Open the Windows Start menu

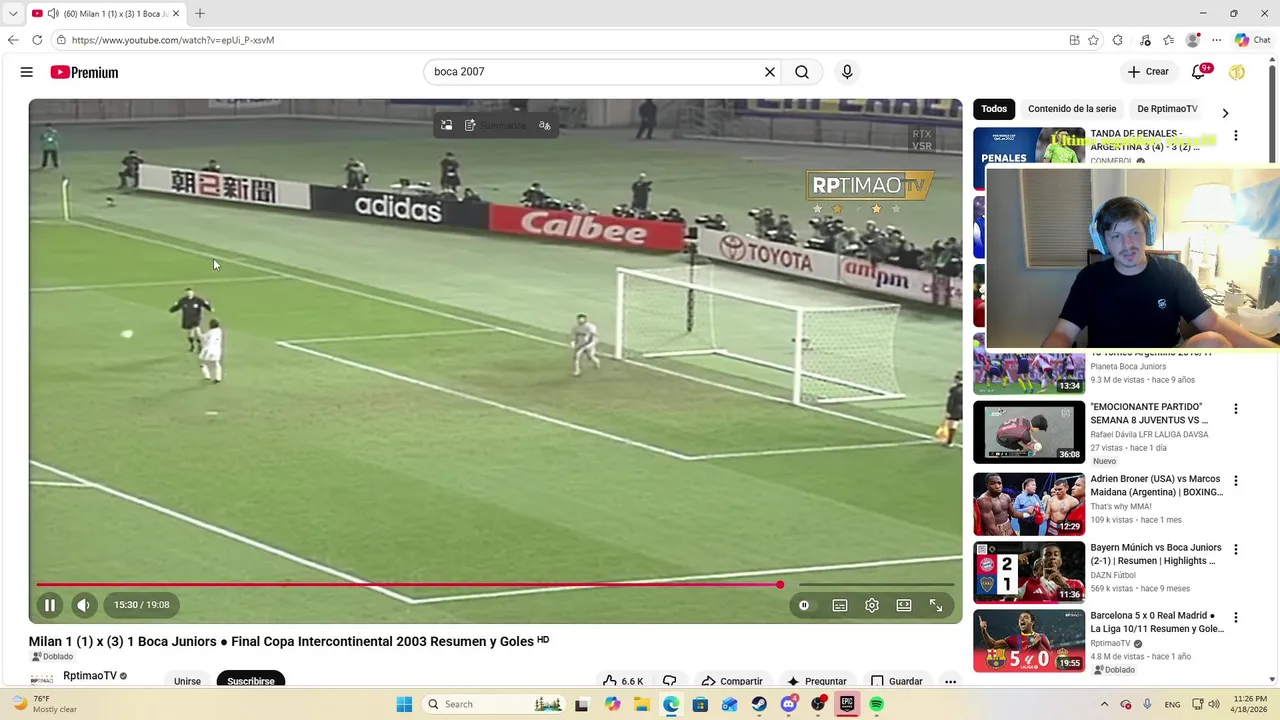coord(404,704)
